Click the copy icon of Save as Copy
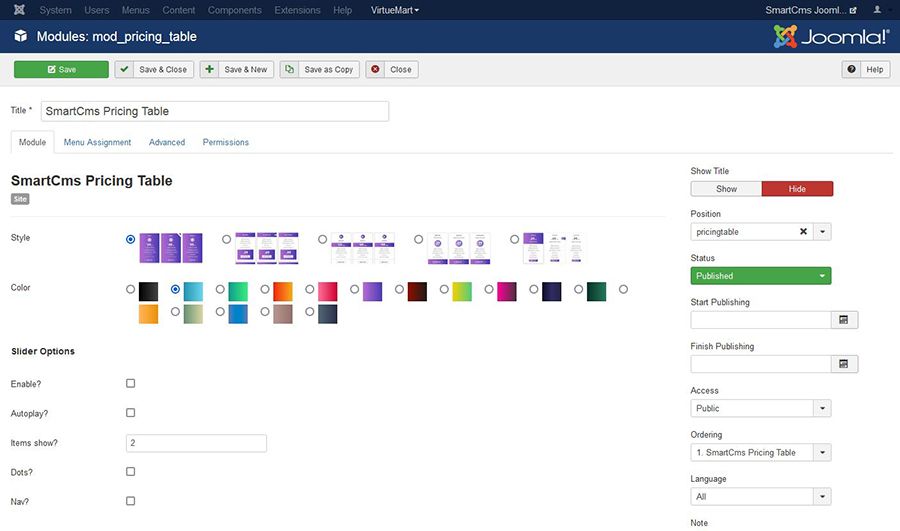The image size is (900, 531). tap(289, 69)
